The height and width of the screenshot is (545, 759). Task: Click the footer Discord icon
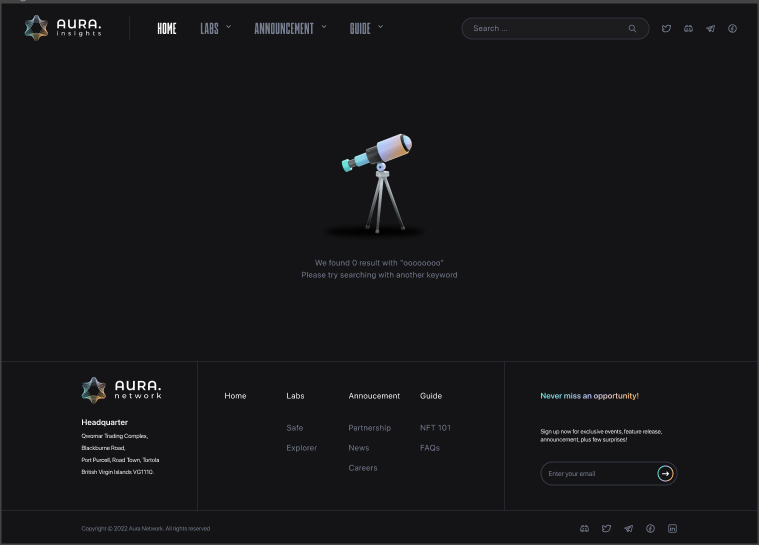pyautogui.click(x=584, y=529)
